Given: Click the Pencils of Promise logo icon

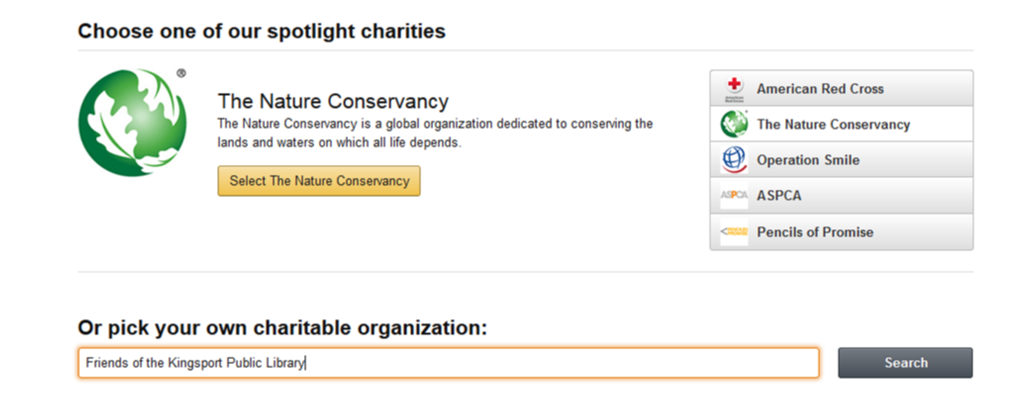Looking at the screenshot, I should coord(733,232).
